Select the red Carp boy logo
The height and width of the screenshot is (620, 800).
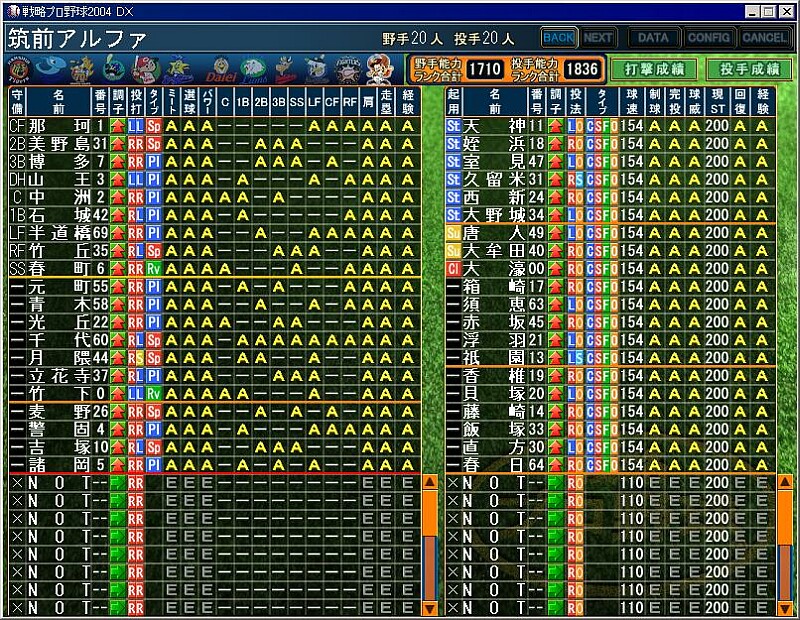146,69
